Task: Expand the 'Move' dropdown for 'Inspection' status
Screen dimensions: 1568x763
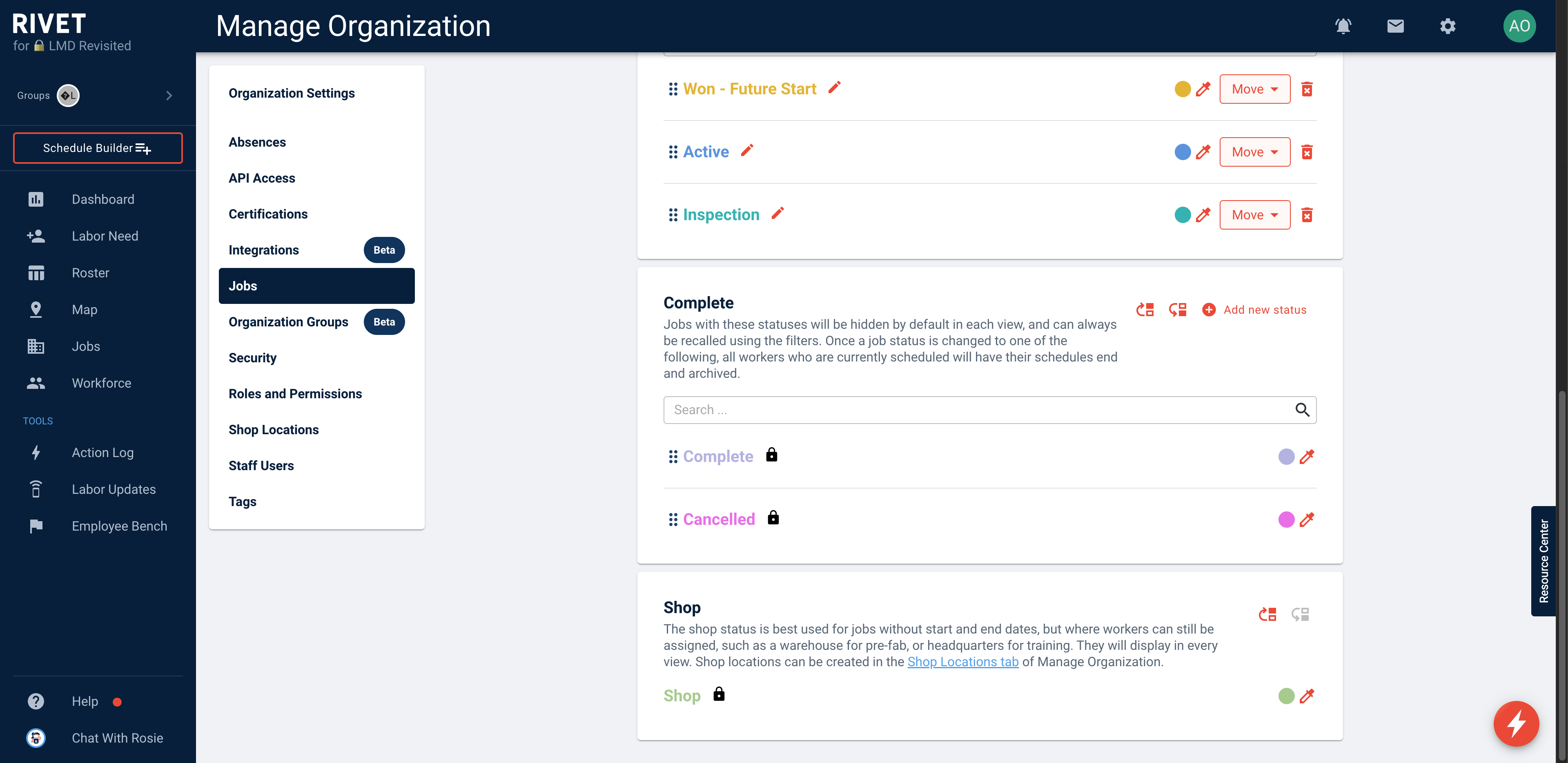Action: pos(1254,214)
